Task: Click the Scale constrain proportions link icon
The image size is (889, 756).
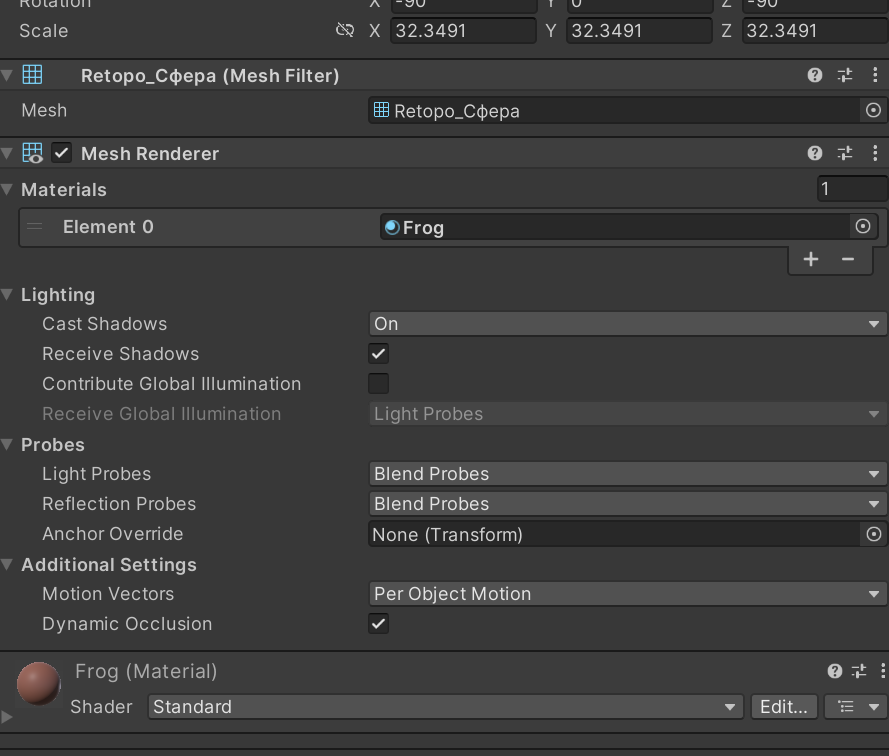Action: pos(345,30)
